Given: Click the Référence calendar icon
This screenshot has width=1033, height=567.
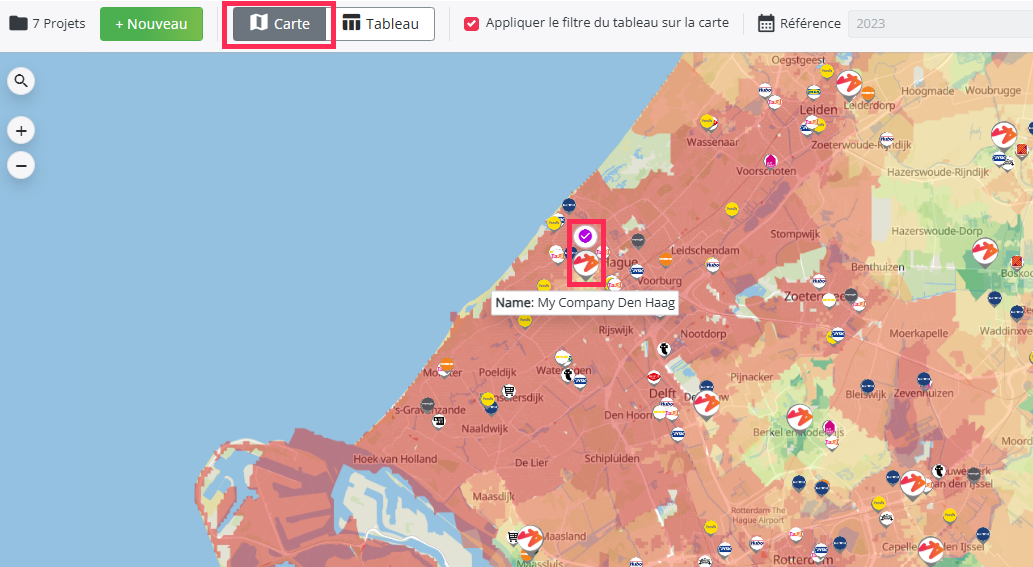Looking at the screenshot, I should pos(766,23).
